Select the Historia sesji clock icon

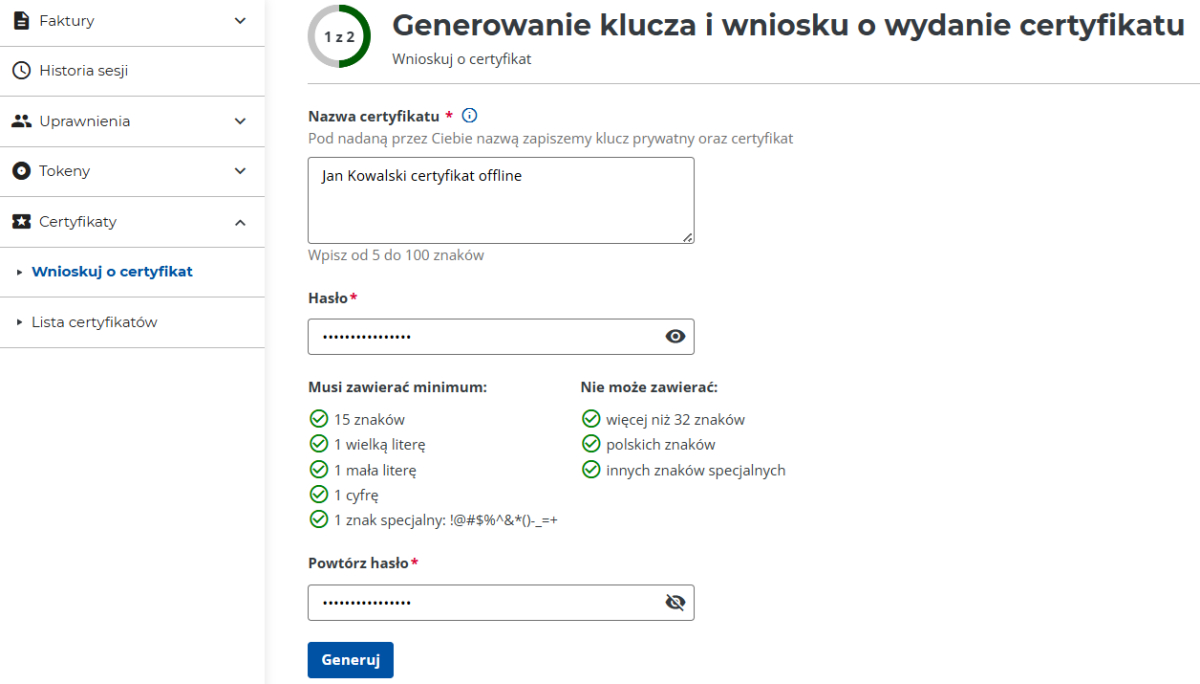(x=19, y=70)
